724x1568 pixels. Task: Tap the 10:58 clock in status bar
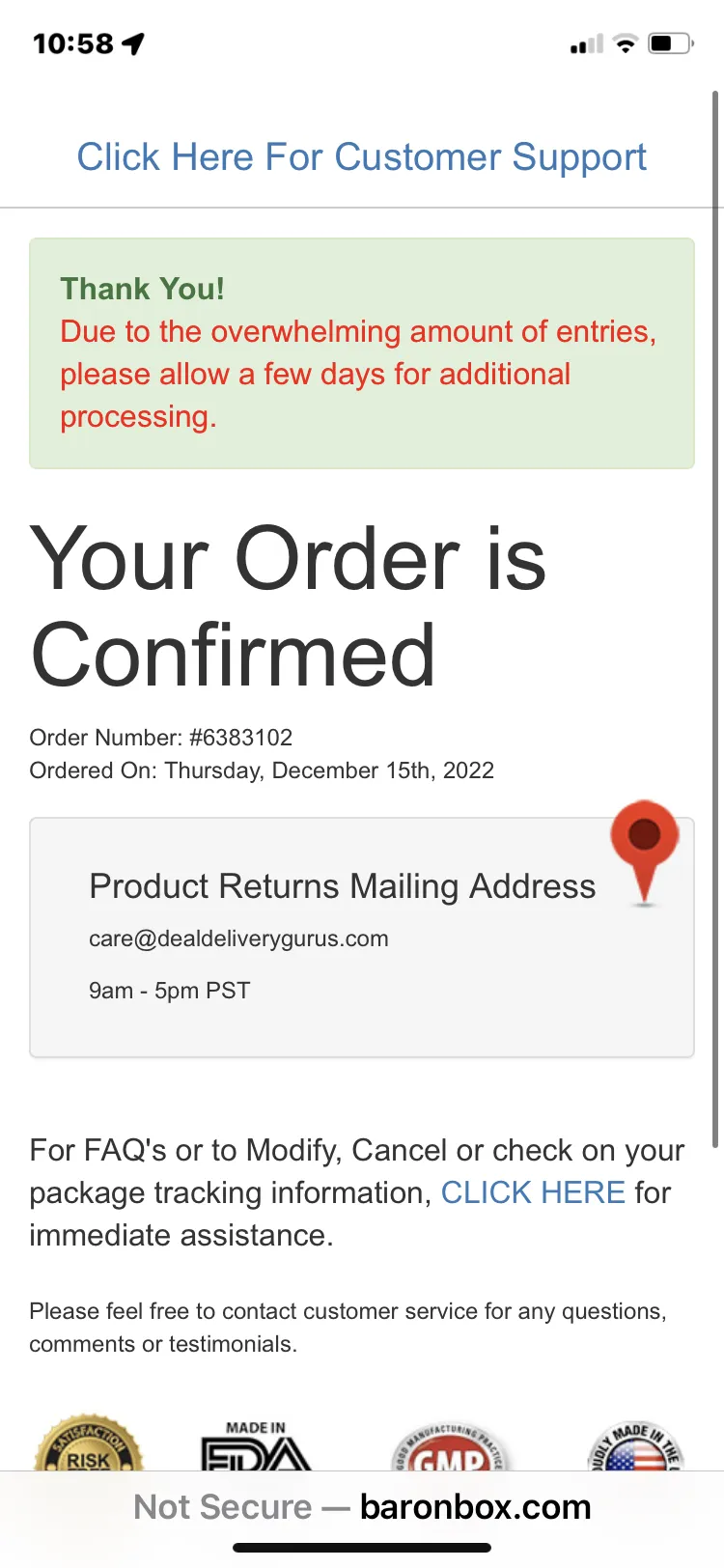pos(73,43)
